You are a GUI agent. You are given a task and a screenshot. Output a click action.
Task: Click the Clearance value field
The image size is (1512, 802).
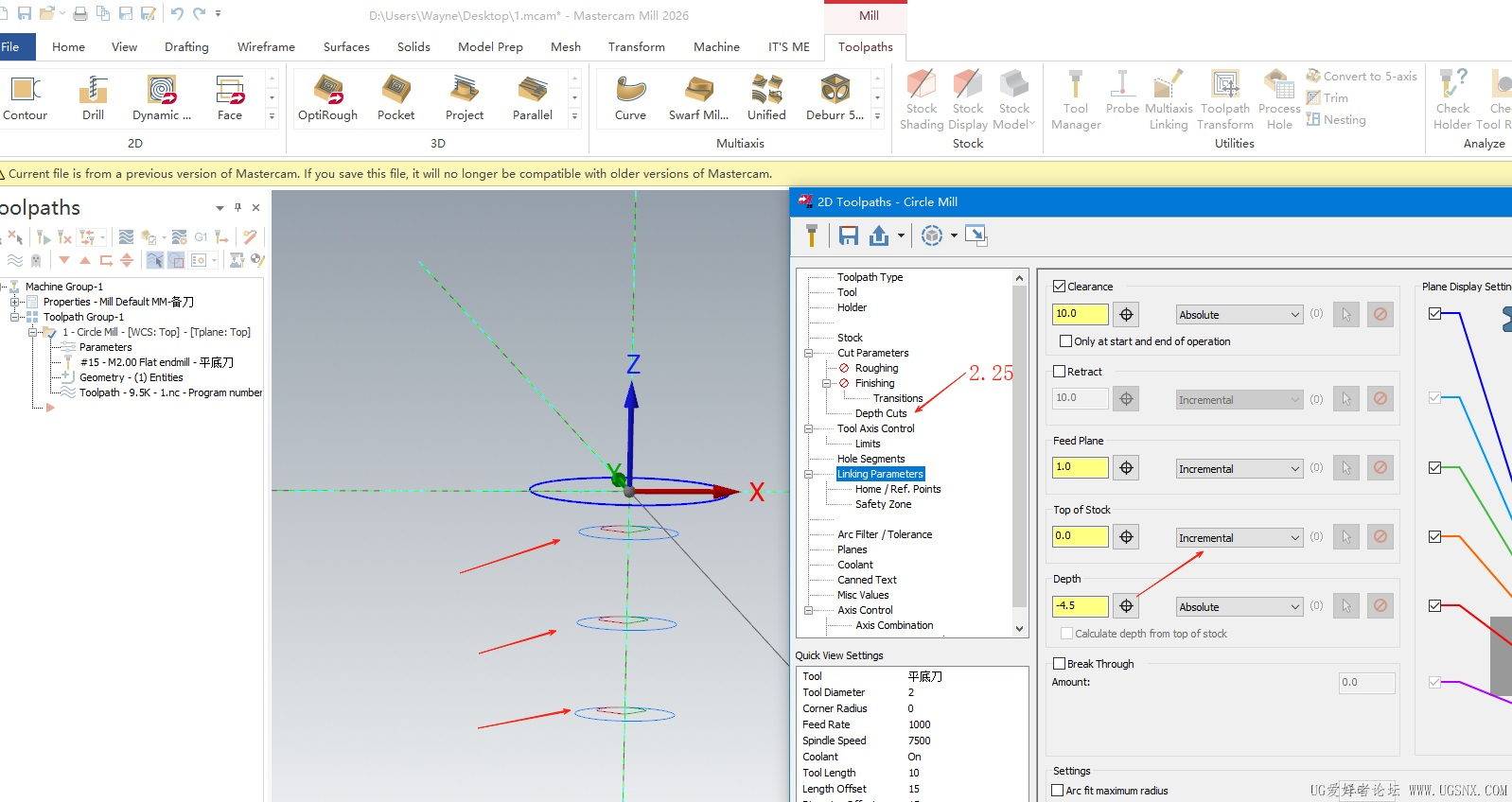click(x=1080, y=314)
